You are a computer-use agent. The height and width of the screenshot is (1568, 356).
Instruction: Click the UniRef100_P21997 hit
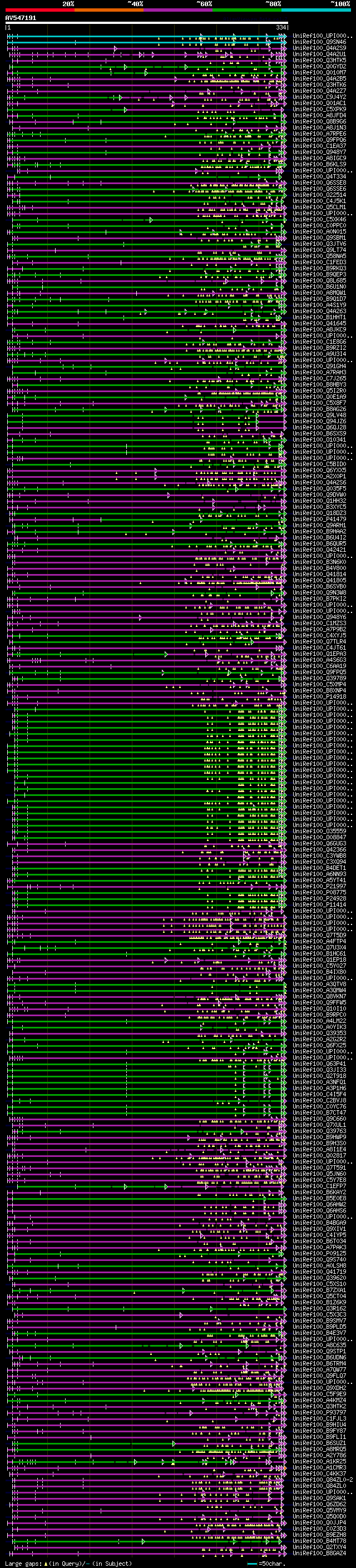[319, 886]
